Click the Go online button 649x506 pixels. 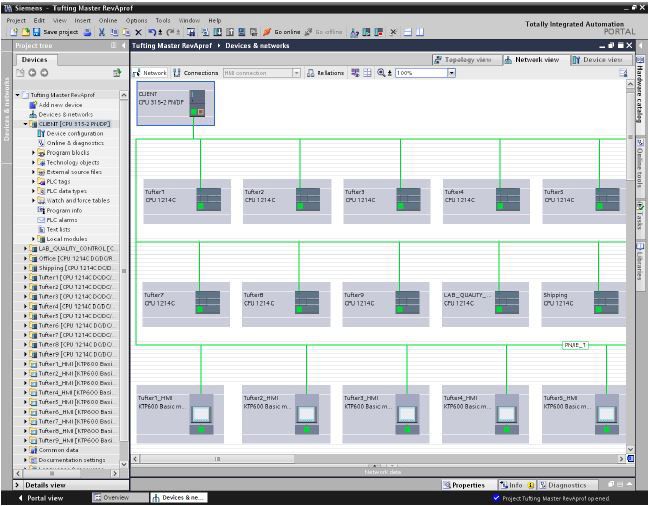[281, 32]
